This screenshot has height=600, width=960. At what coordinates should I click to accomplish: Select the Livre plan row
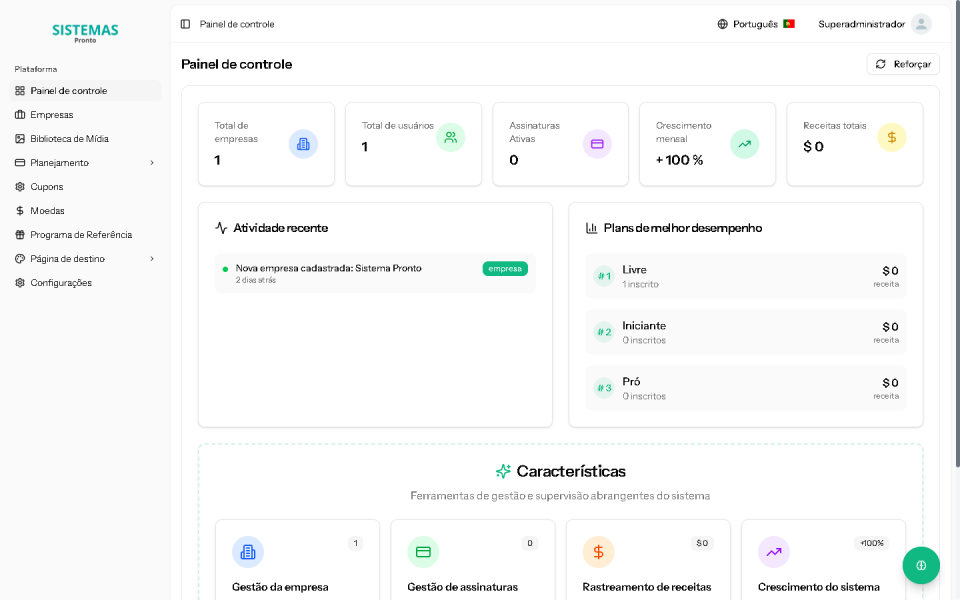pos(745,276)
